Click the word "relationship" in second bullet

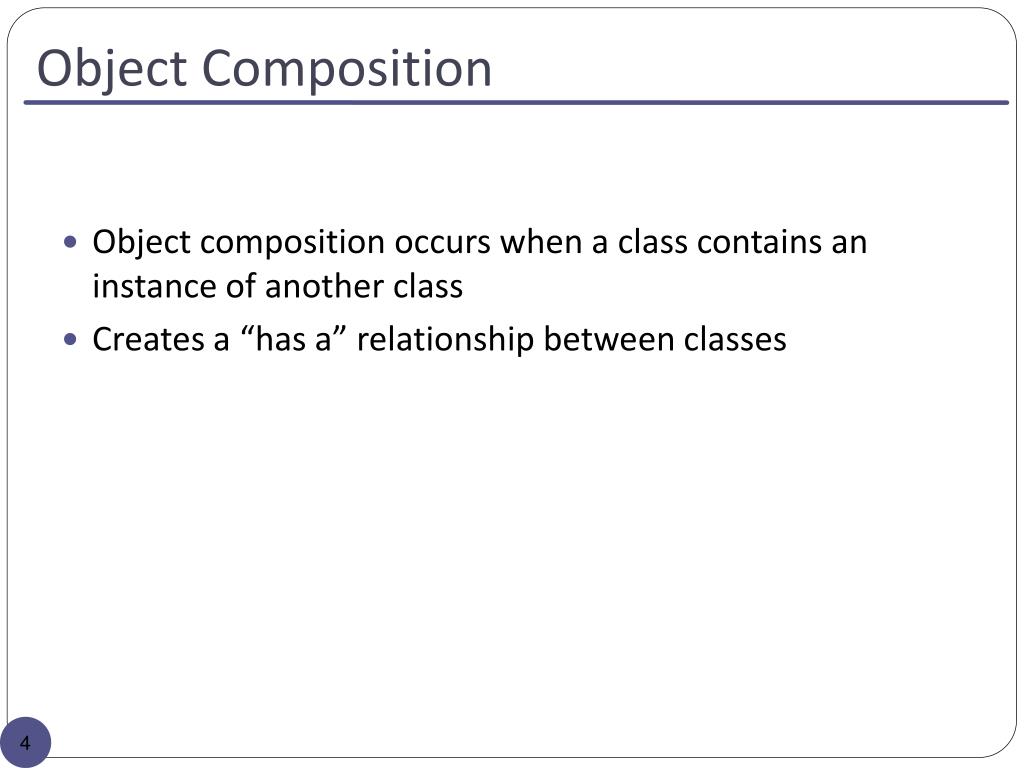445,341
